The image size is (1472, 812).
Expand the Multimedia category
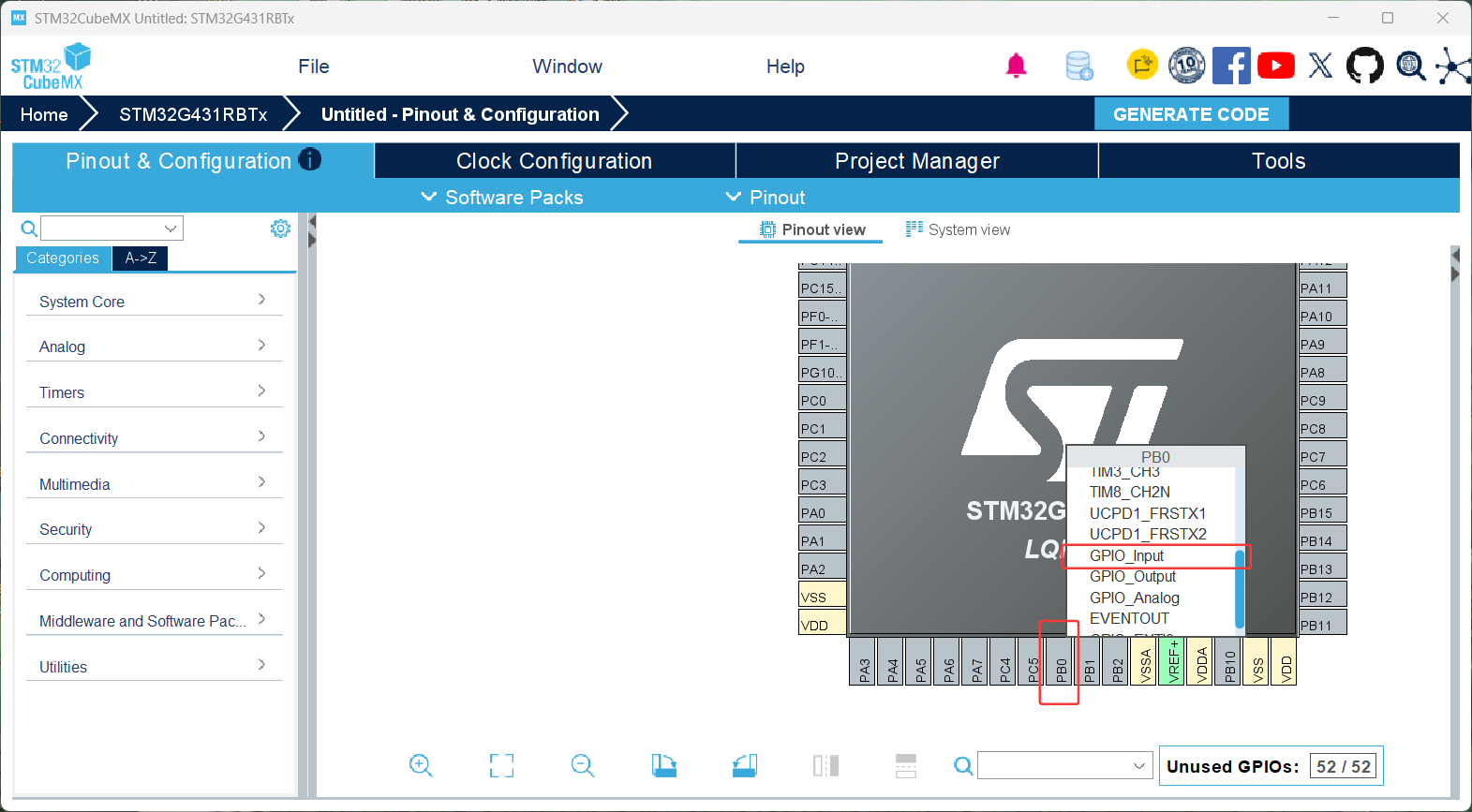point(155,483)
